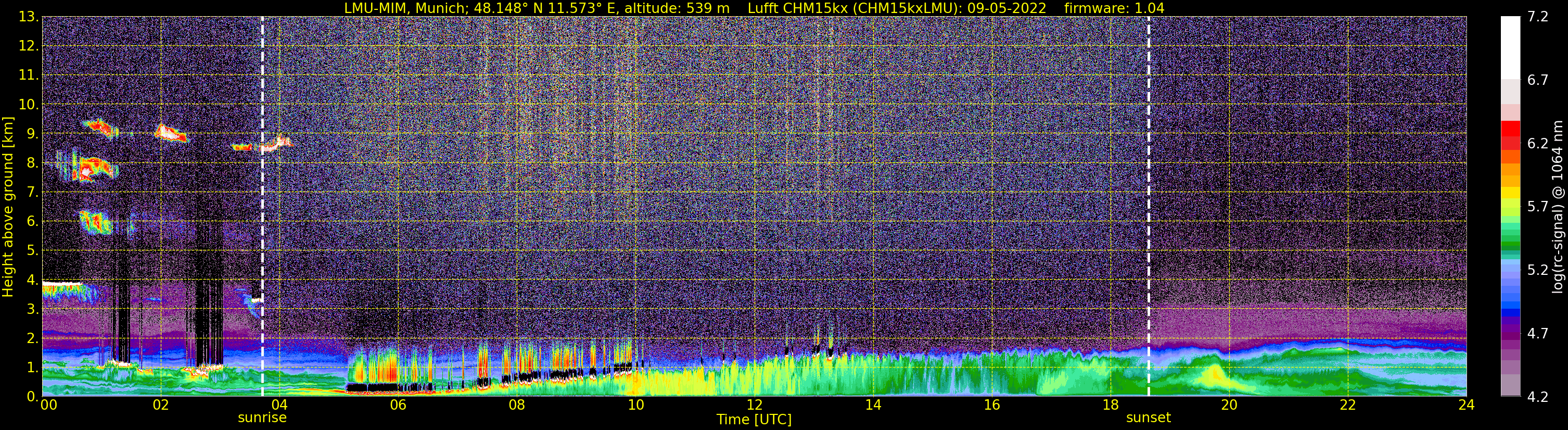Click the 13. tick on the height axis

click(x=29, y=17)
